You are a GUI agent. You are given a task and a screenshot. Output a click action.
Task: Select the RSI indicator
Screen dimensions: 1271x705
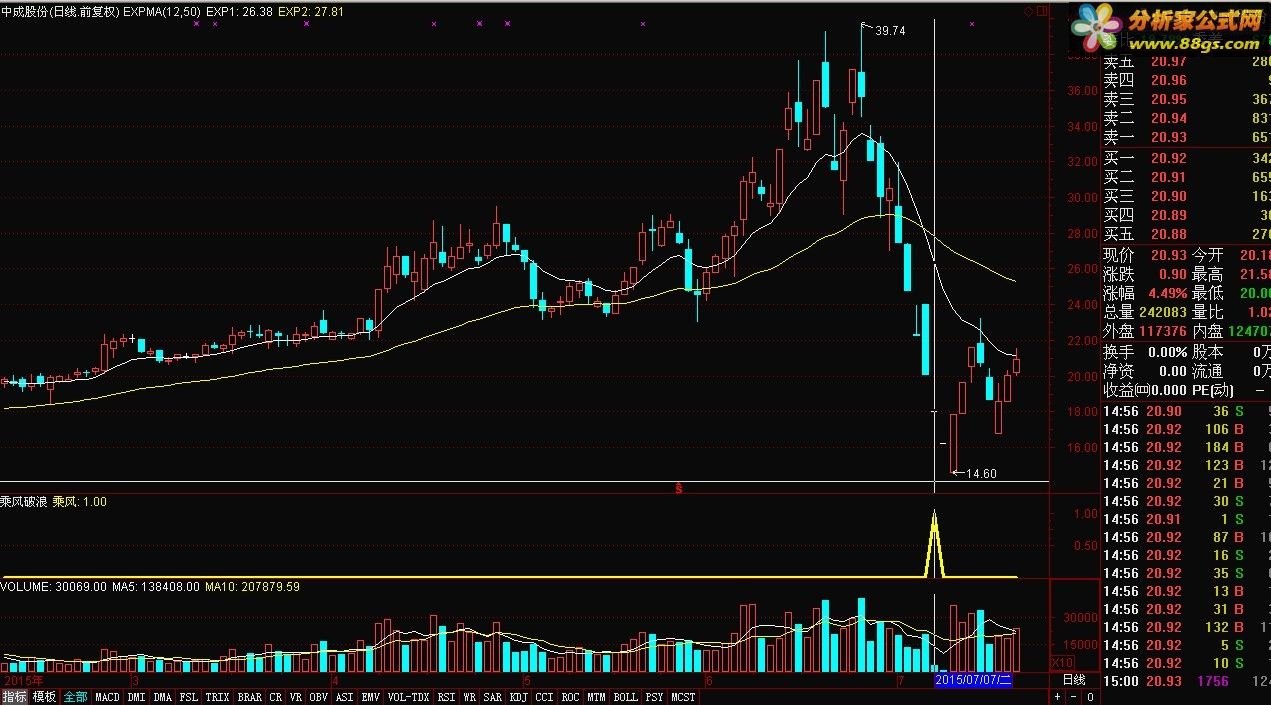click(x=446, y=697)
